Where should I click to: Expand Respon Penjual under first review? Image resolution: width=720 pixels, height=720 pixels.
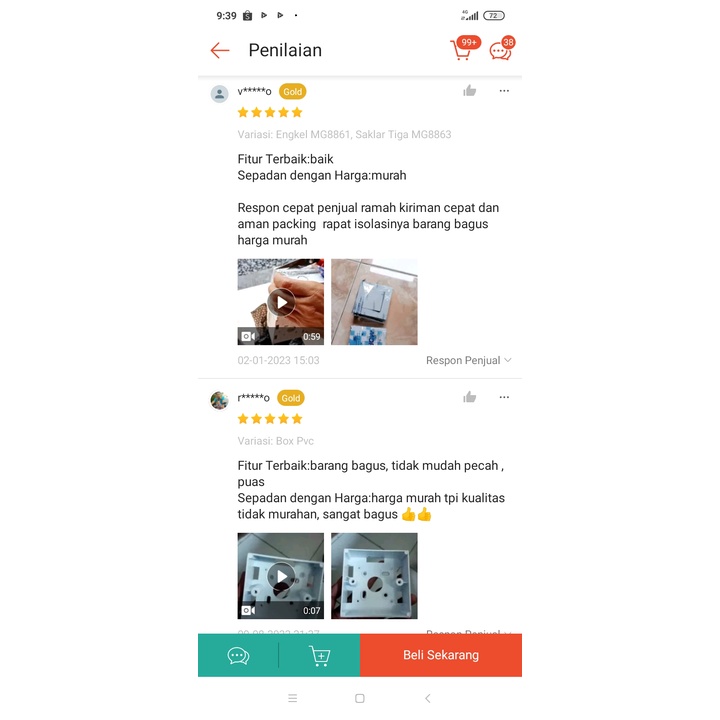click(x=468, y=360)
